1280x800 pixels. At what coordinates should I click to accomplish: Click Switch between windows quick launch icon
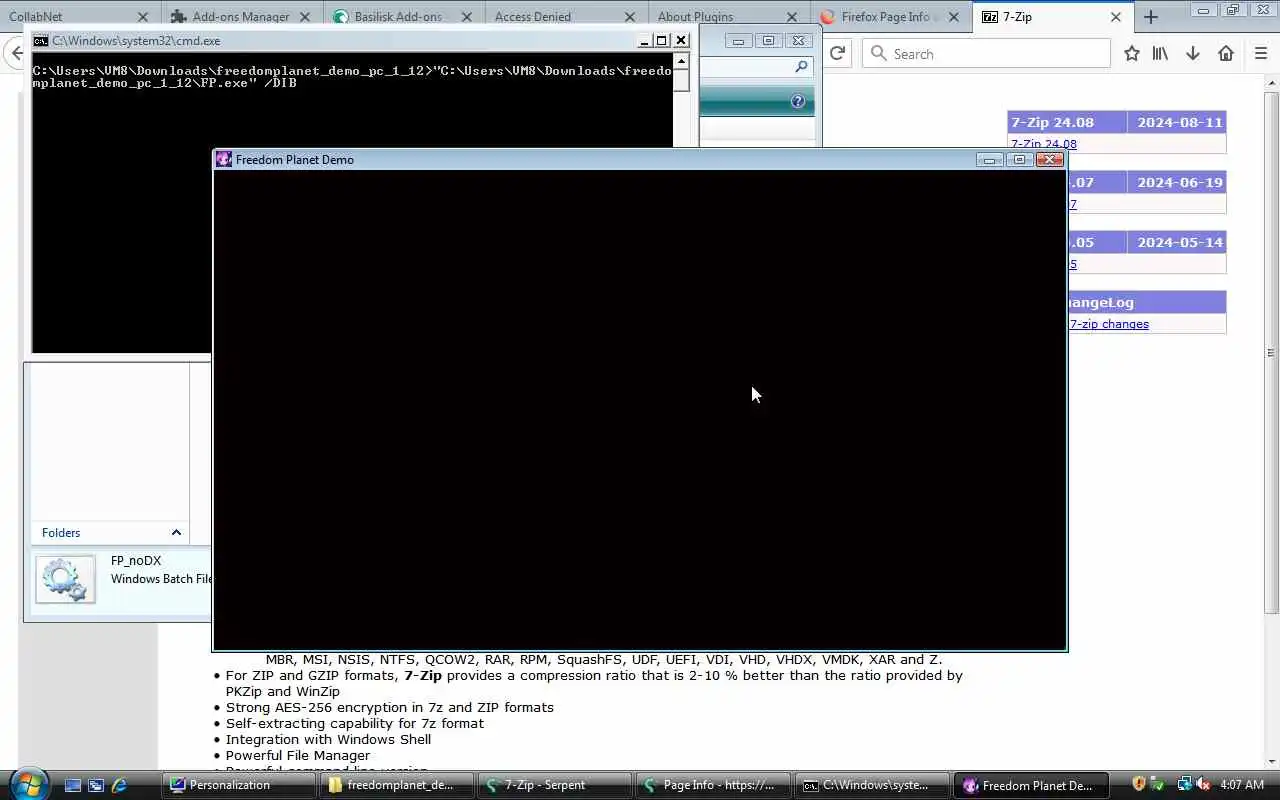[x=96, y=785]
